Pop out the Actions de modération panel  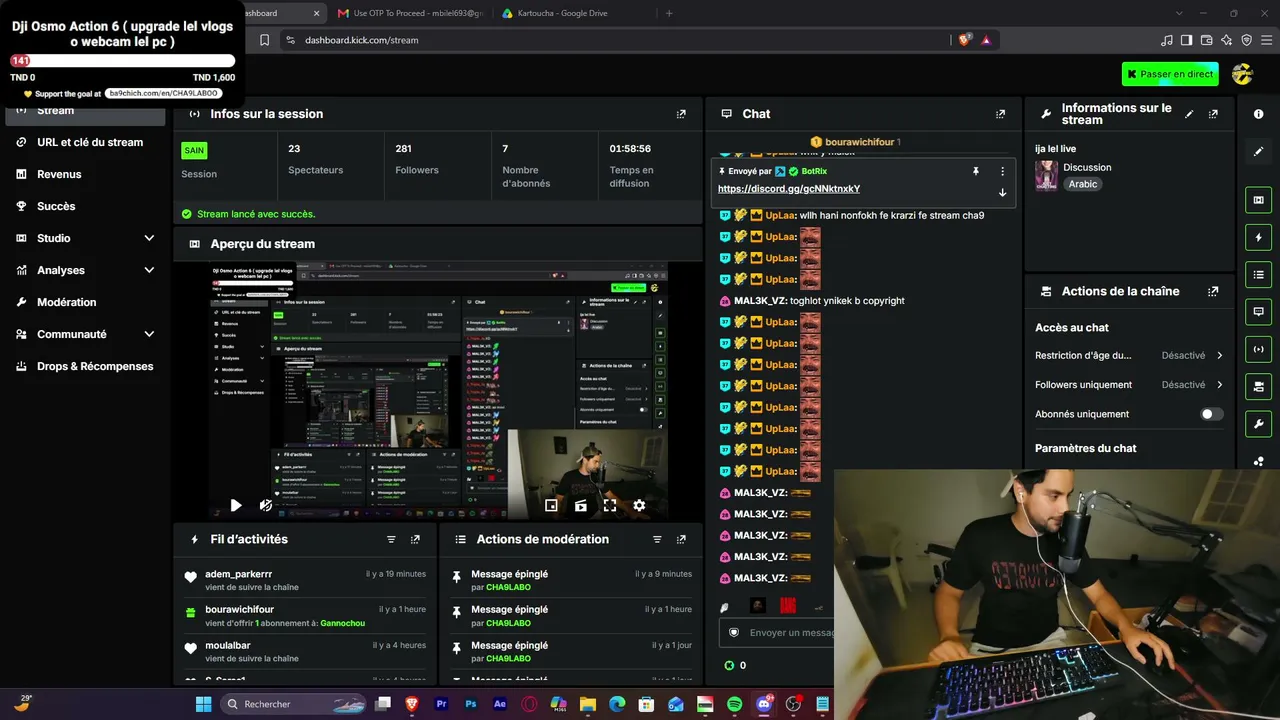click(x=681, y=540)
